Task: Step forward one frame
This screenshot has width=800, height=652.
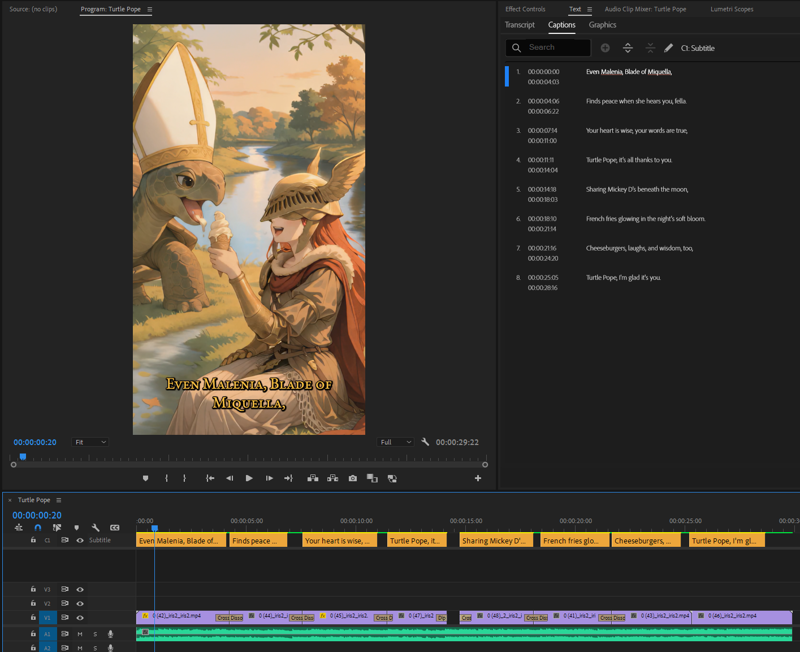Action: click(269, 478)
